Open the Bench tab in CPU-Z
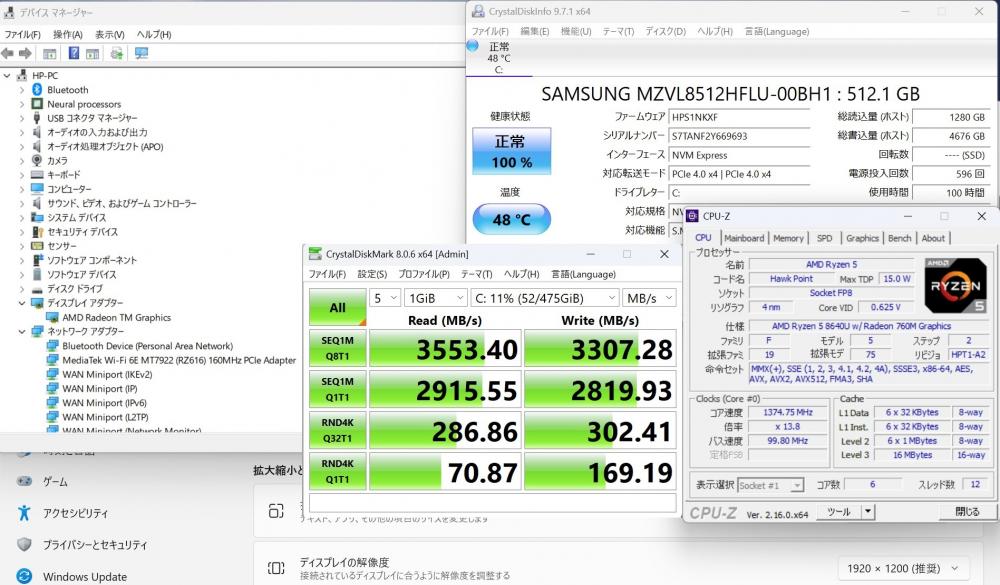Screen dimensions: 1000x585 pos(899,238)
